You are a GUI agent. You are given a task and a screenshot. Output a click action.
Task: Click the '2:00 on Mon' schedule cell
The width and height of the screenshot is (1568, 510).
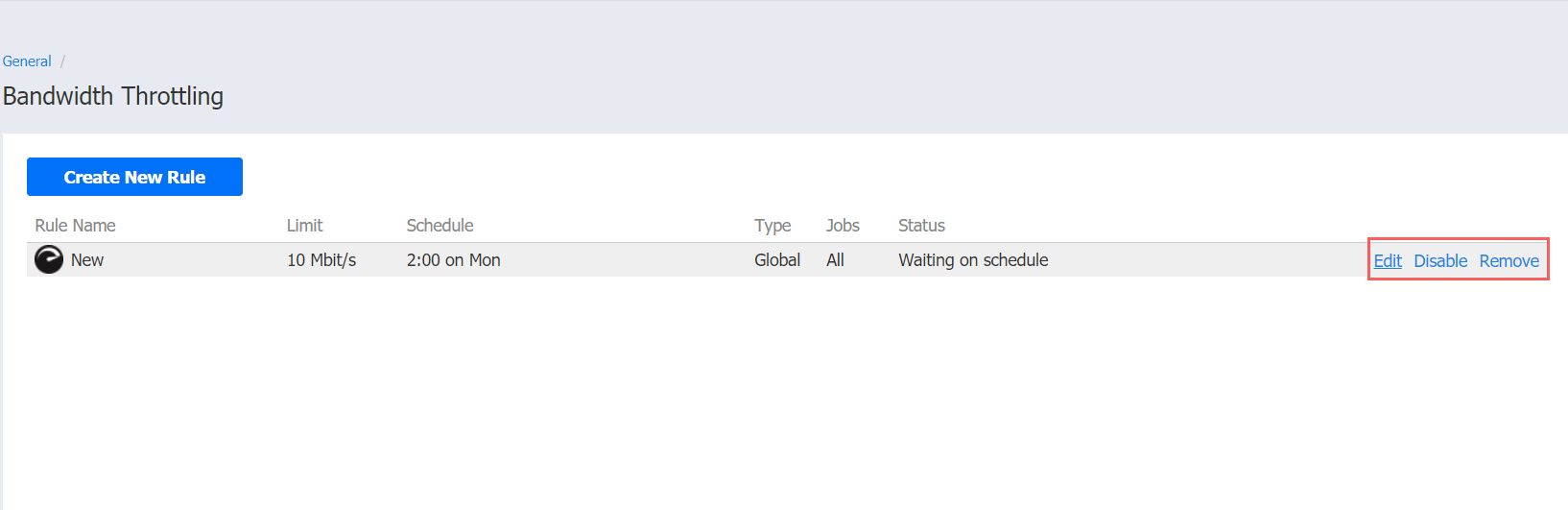(453, 260)
